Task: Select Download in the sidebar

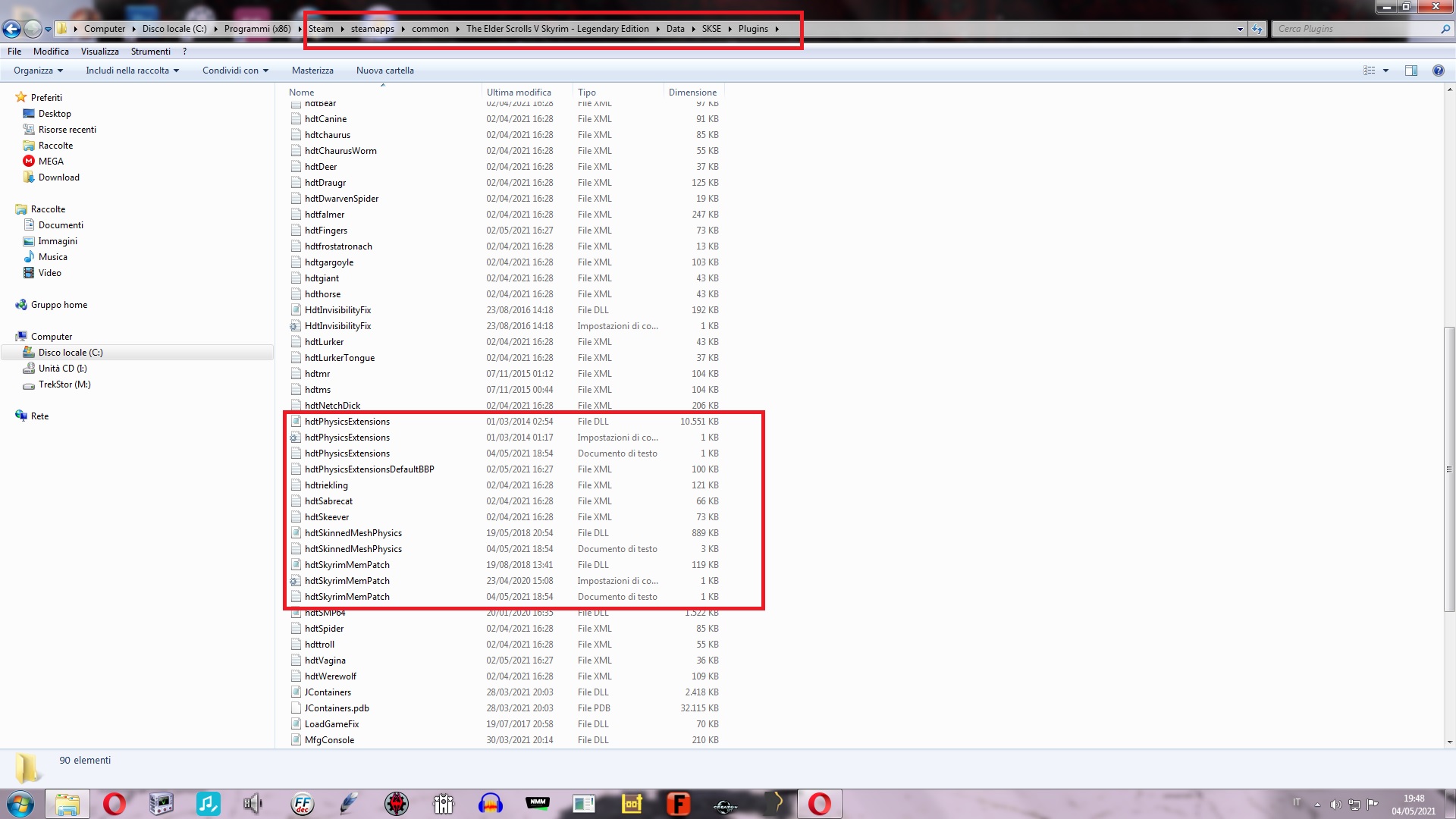Action: coord(58,177)
